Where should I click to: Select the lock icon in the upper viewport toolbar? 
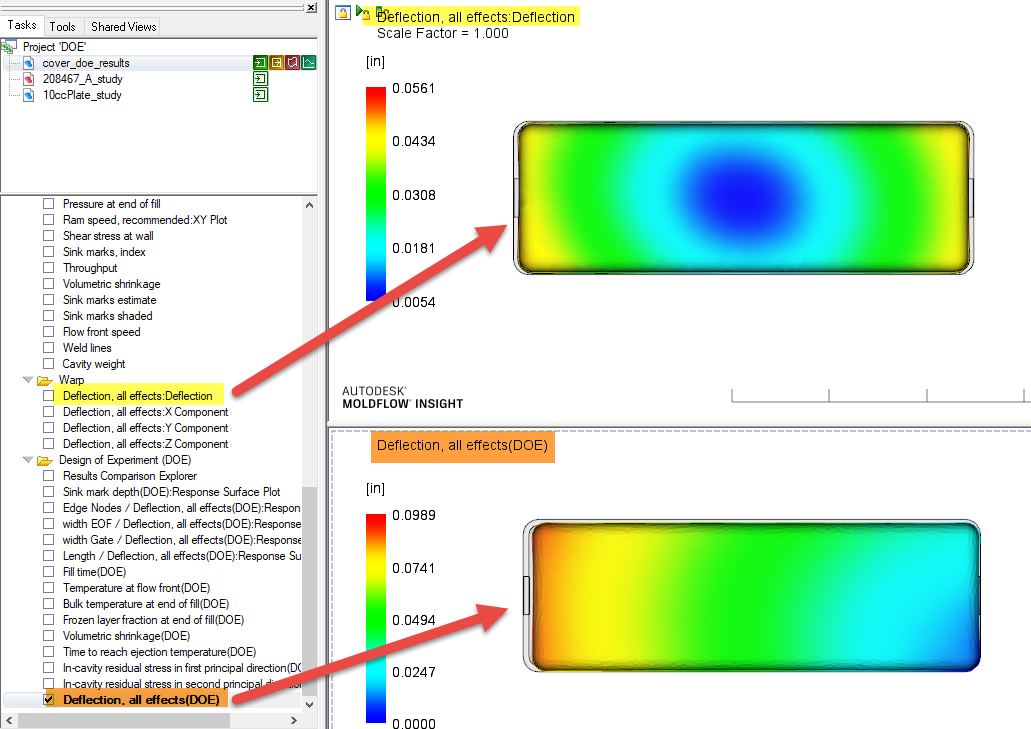(x=343, y=13)
